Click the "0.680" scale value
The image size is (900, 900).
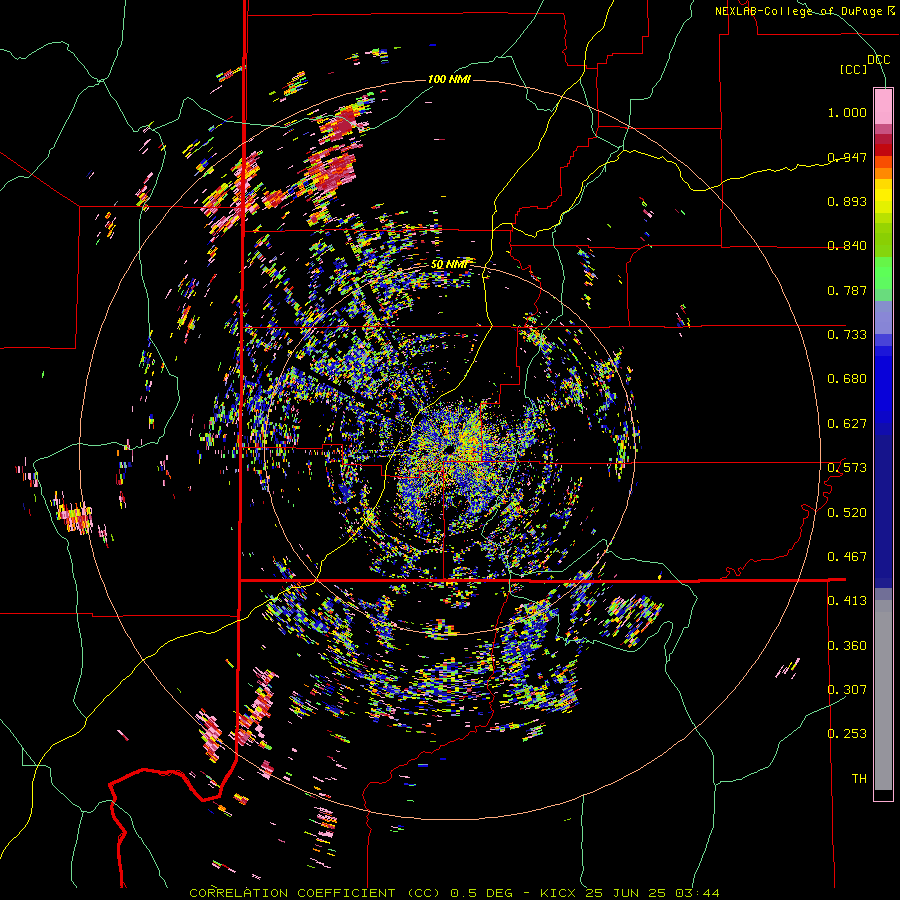pyautogui.click(x=847, y=379)
